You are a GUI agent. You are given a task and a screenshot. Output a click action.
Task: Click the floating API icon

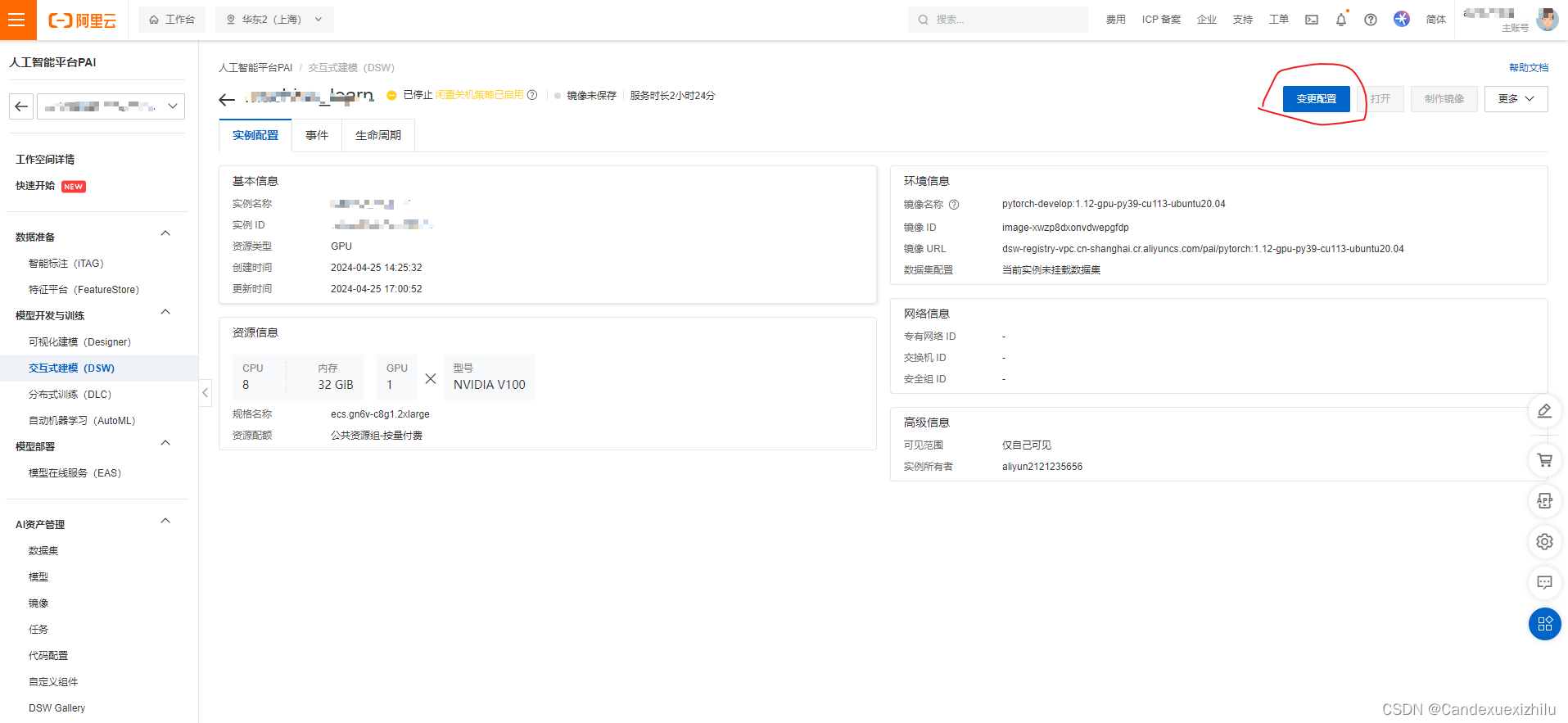tap(1544, 500)
